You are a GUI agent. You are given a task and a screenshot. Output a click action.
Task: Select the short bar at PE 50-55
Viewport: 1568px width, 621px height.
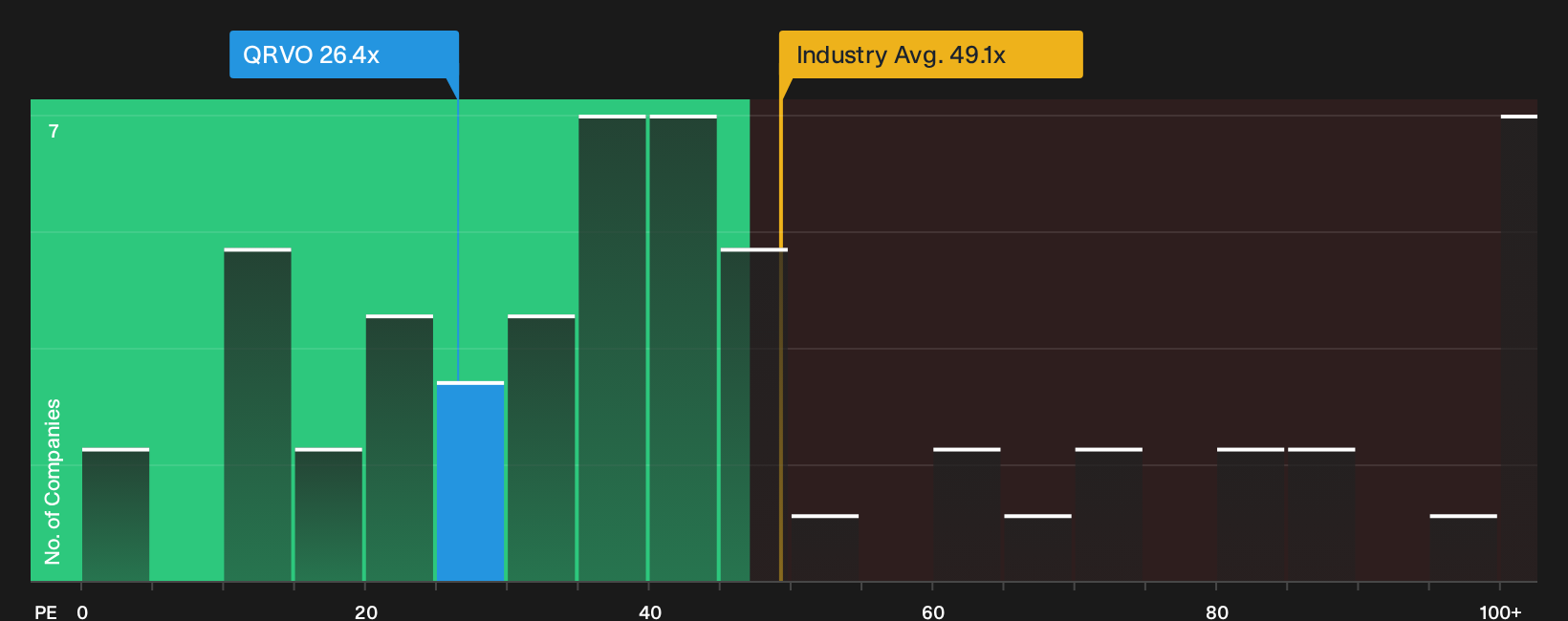(x=825, y=548)
